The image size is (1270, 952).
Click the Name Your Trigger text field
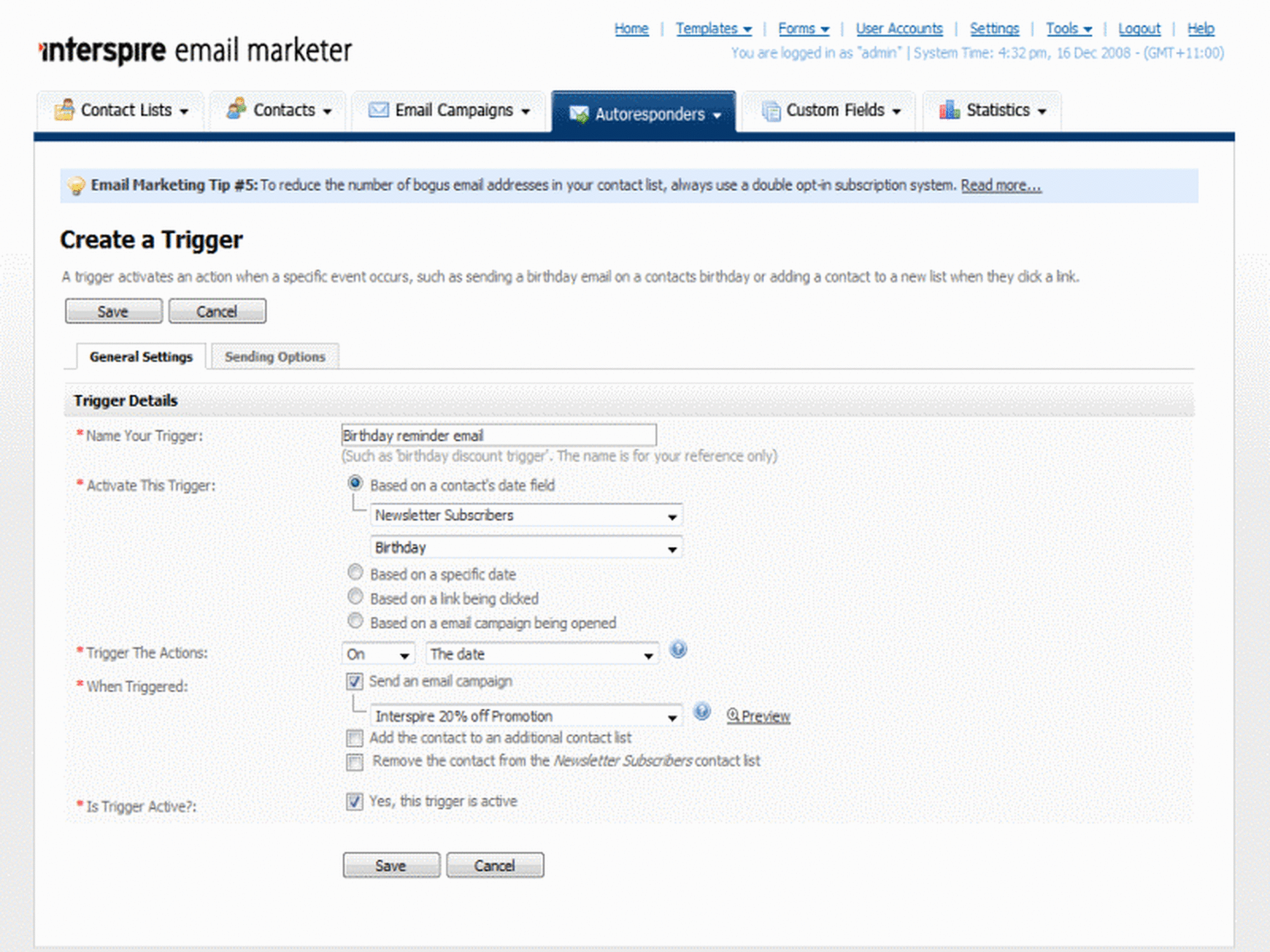tap(498, 435)
